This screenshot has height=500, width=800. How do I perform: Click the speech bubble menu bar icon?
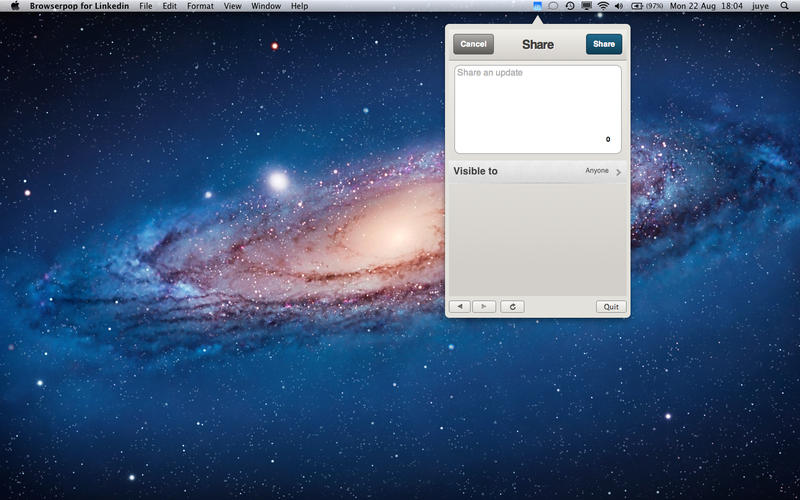point(553,6)
